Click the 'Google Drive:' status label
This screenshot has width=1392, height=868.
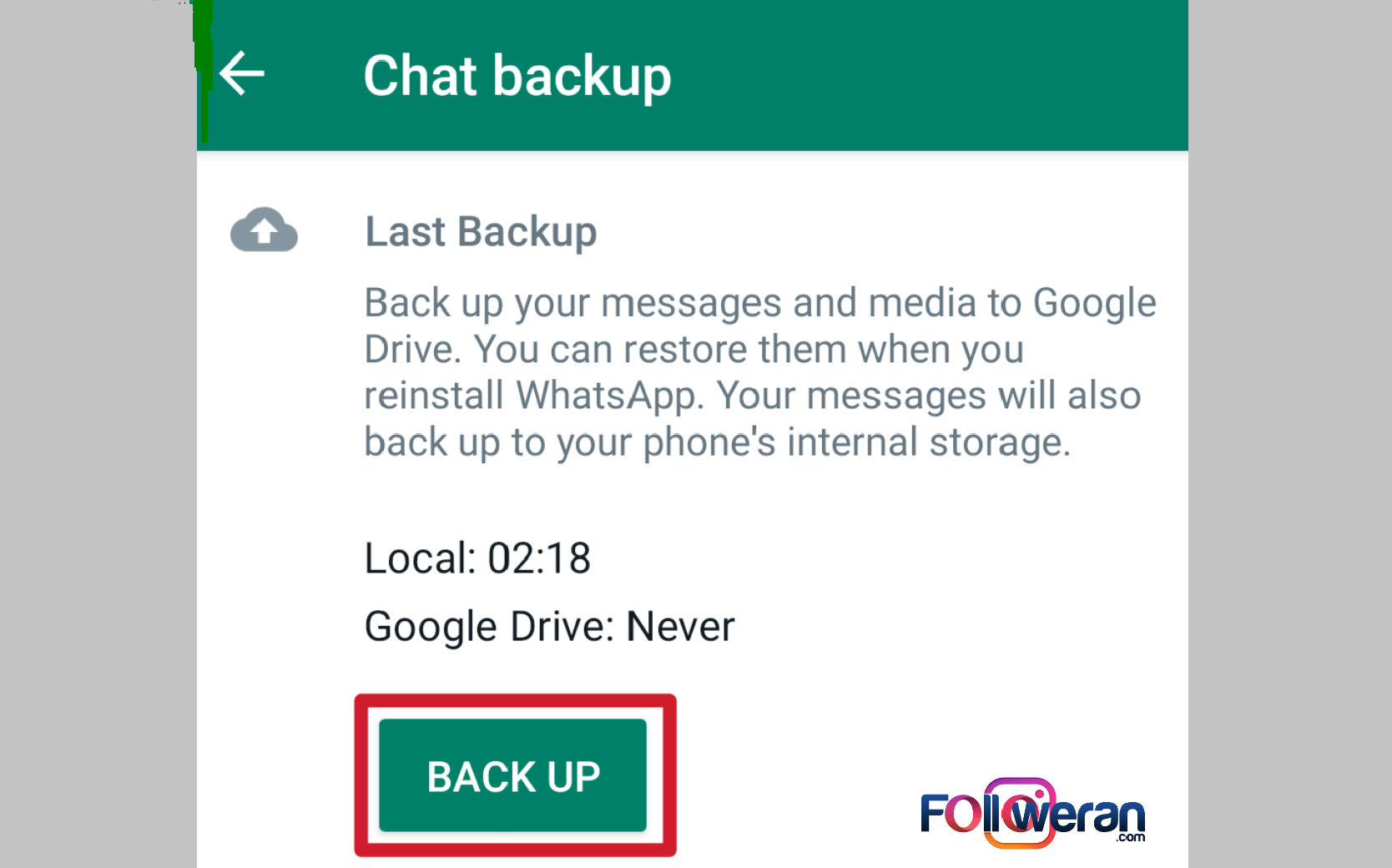point(489,627)
